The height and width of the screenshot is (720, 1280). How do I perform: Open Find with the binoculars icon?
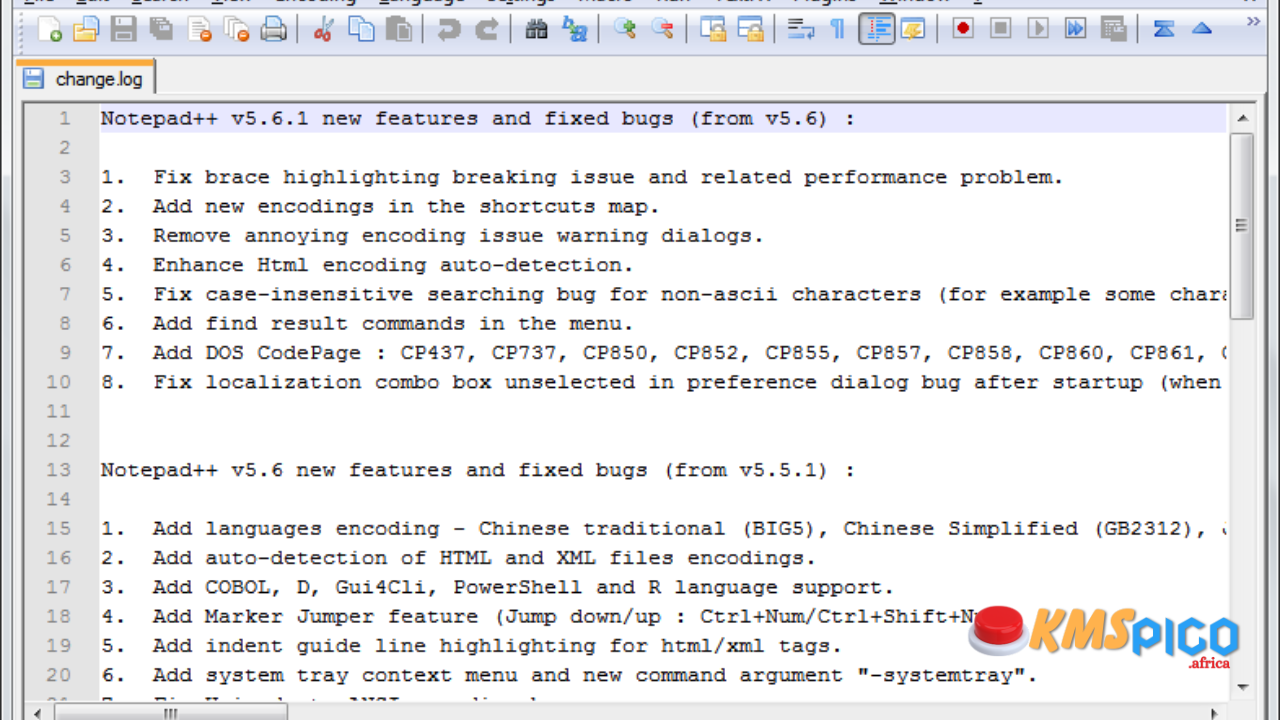pos(537,29)
